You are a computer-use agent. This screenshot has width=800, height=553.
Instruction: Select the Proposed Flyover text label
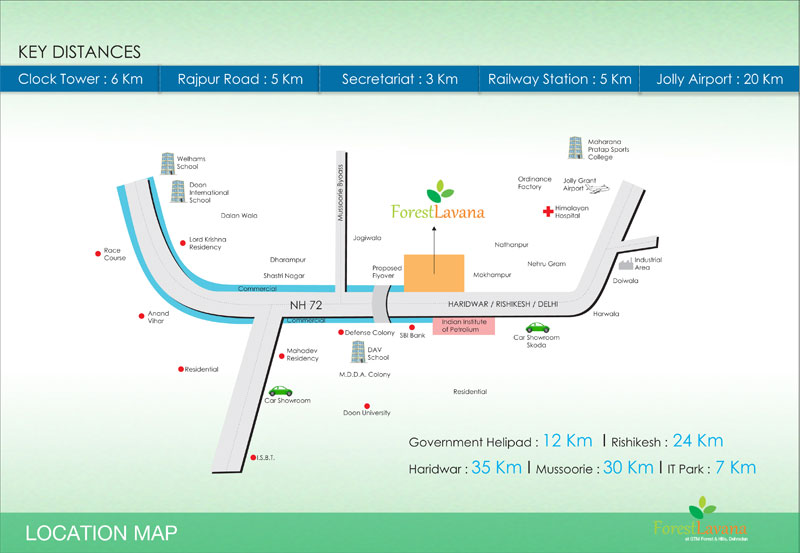tap(387, 272)
